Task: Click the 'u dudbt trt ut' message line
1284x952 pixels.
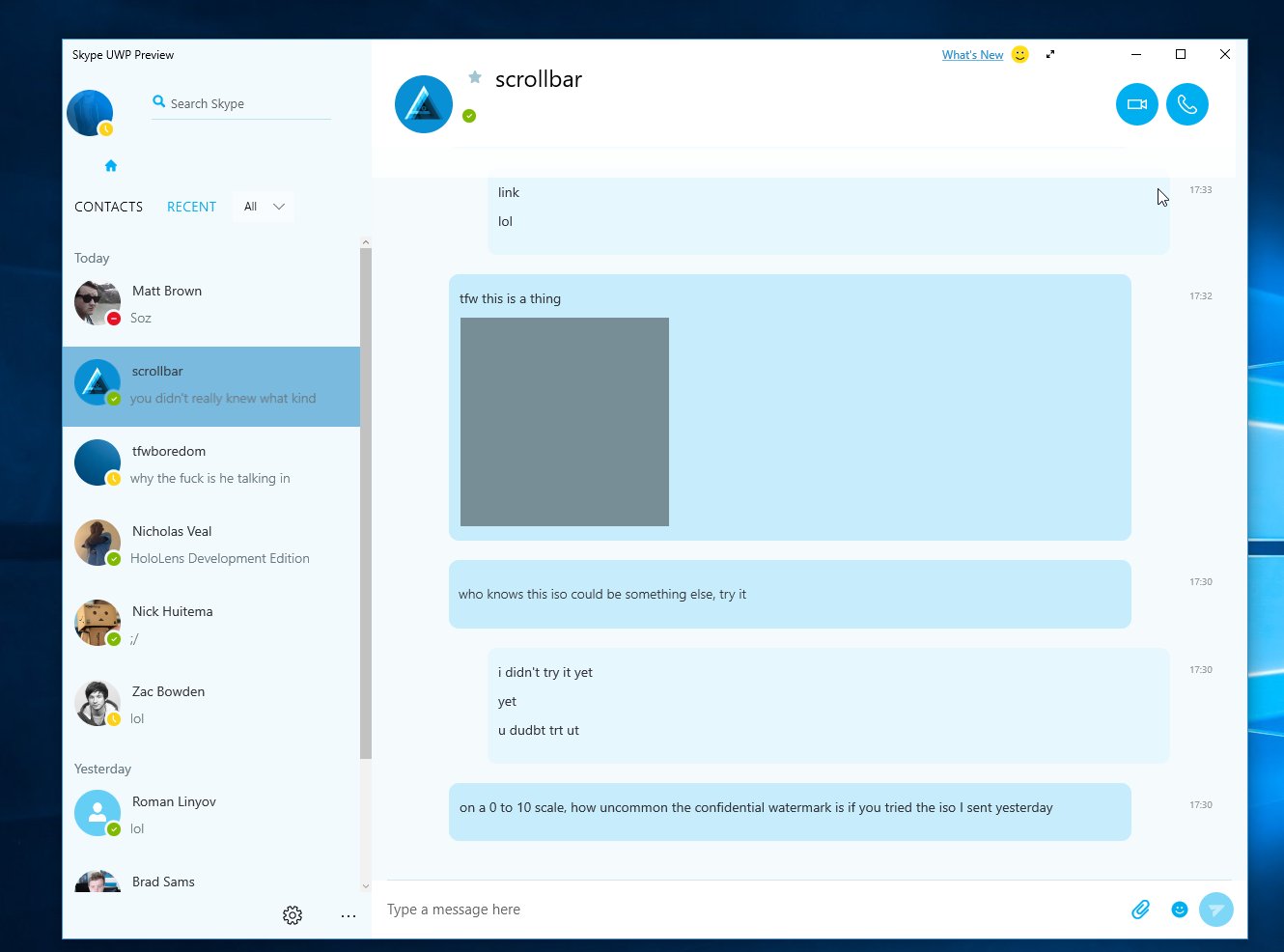Action: pos(539,730)
